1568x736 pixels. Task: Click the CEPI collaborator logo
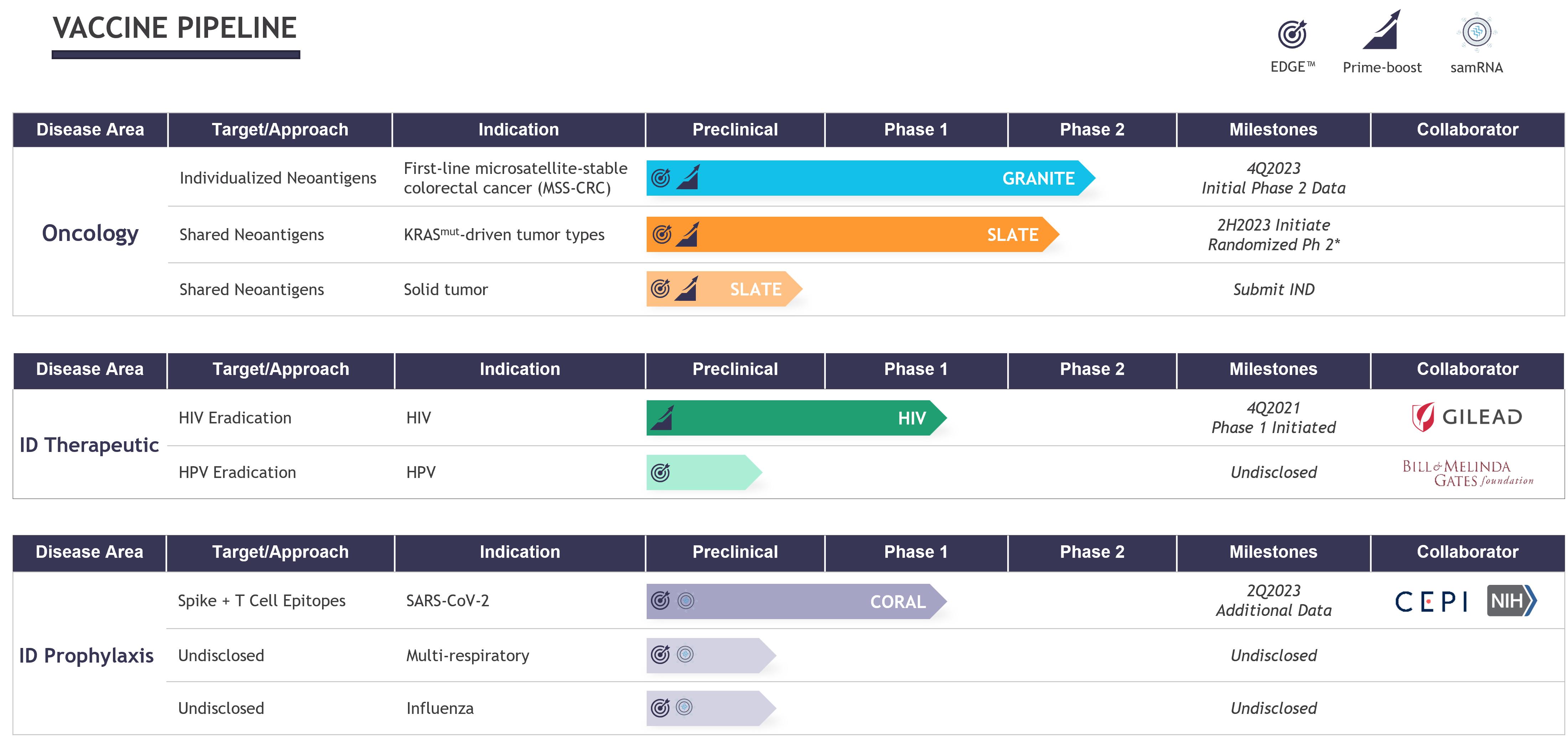[1431, 602]
